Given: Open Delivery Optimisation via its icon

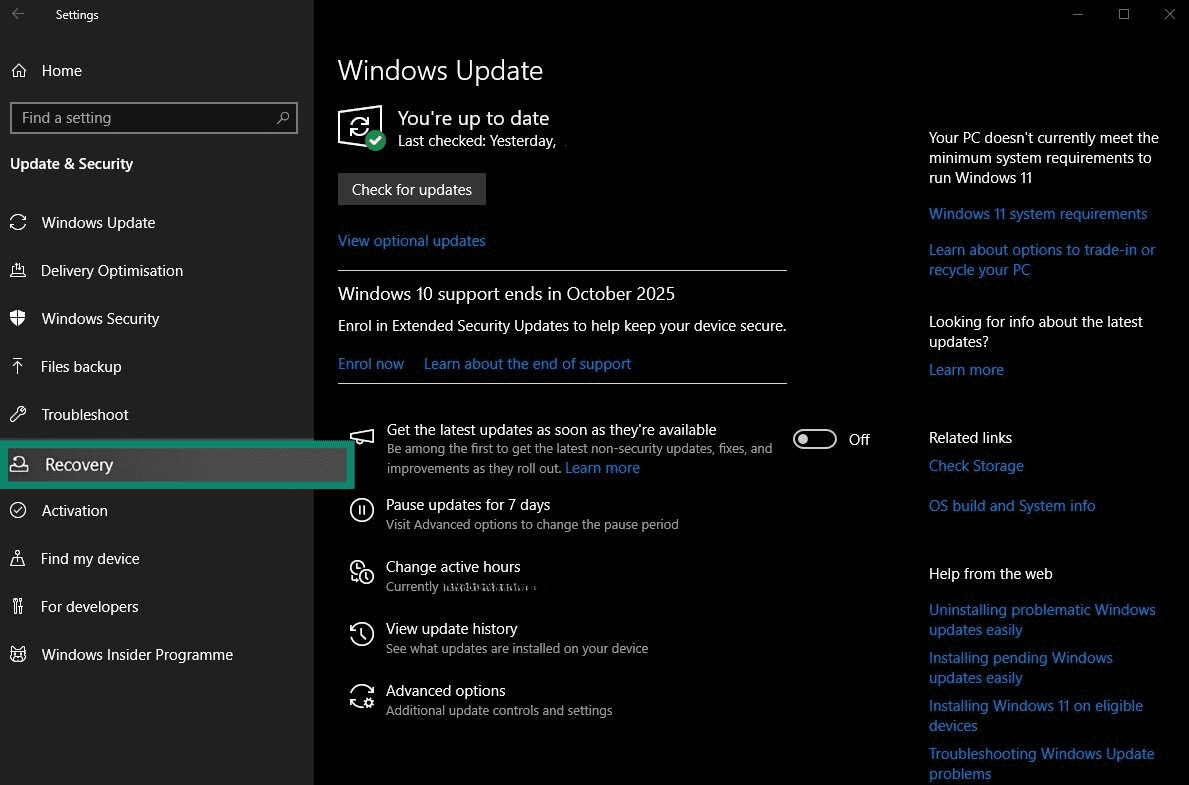Looking at the screenshot, I should 19,270.
